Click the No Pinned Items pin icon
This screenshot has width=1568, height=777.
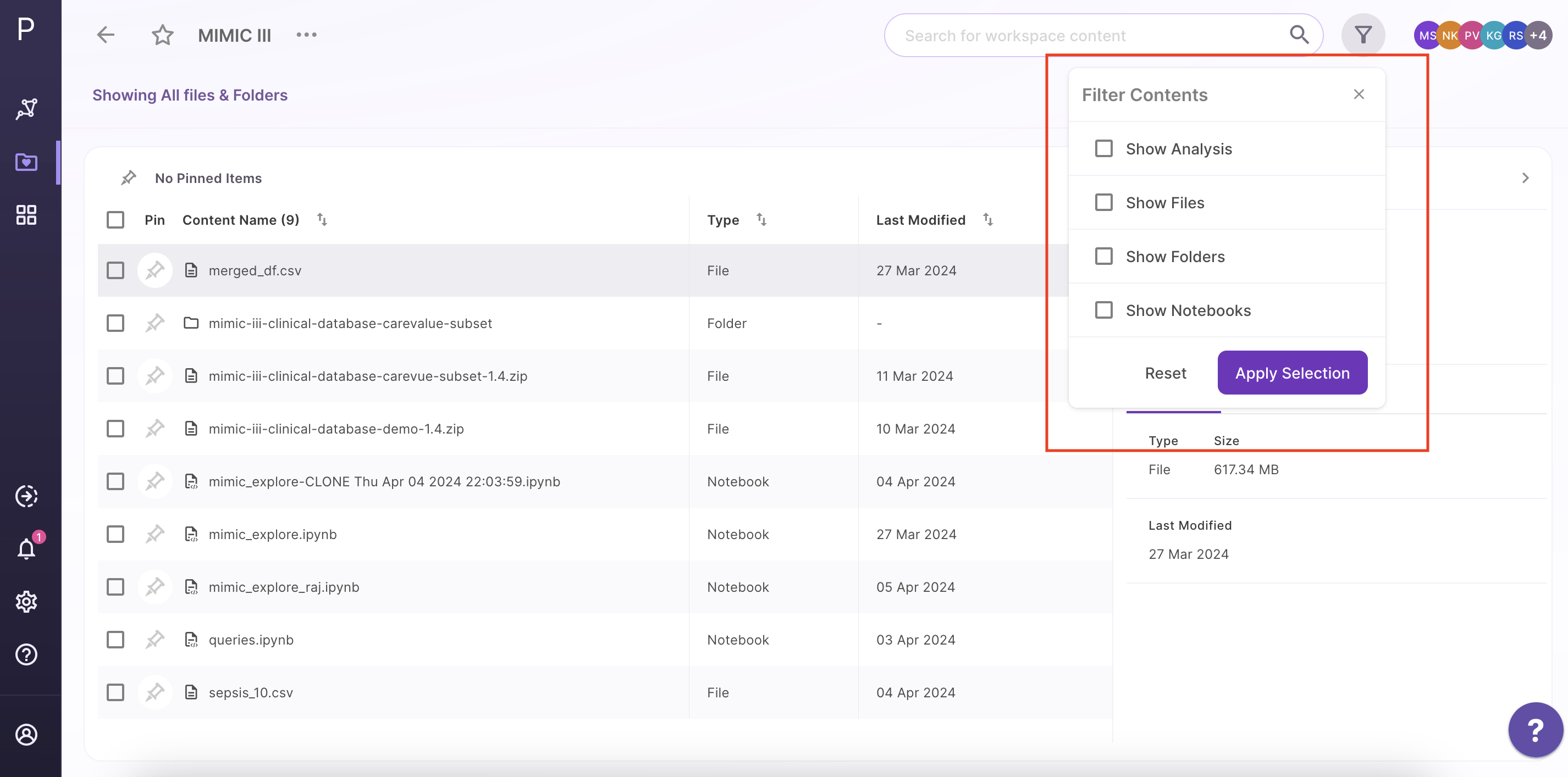tap(129, 177)
